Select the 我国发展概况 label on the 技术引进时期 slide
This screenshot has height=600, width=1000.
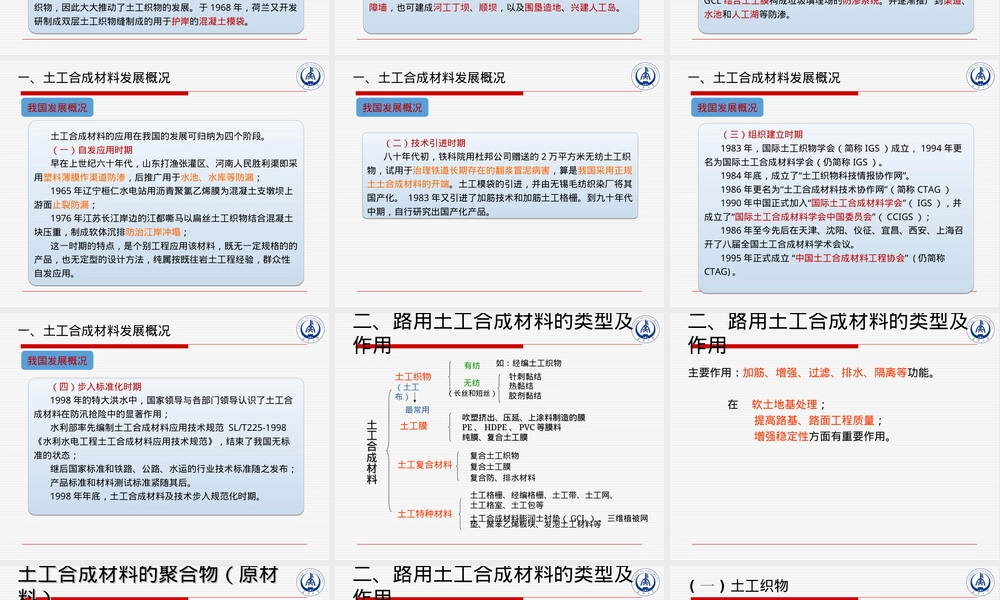392,108
